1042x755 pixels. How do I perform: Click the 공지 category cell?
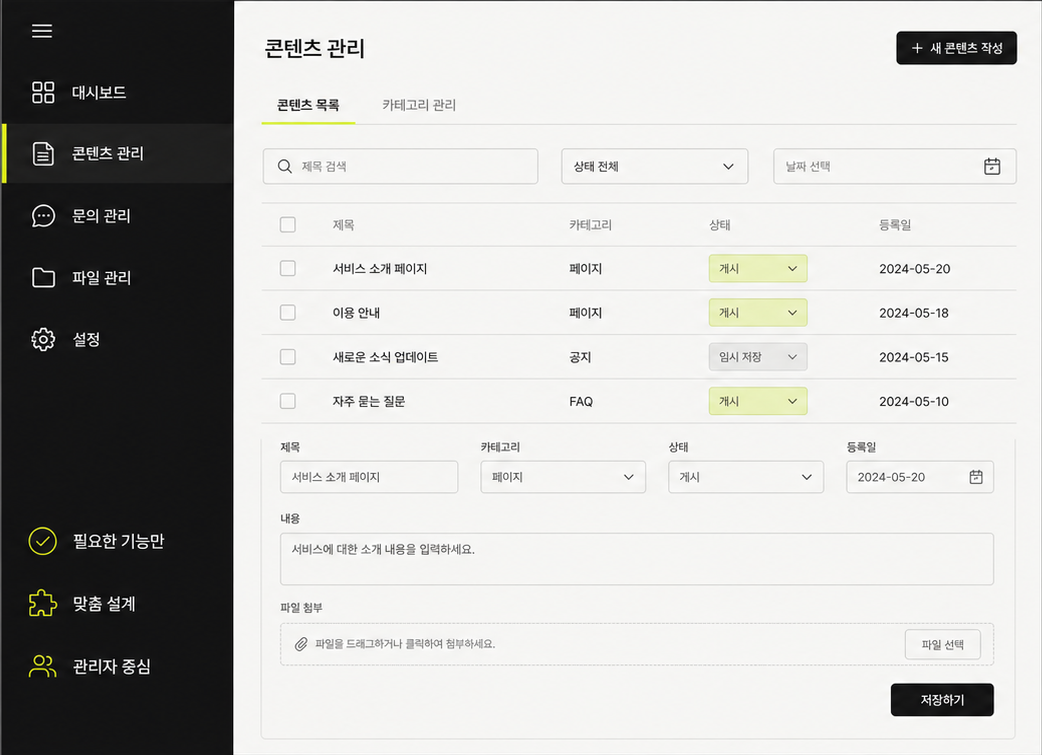[580, 357]
